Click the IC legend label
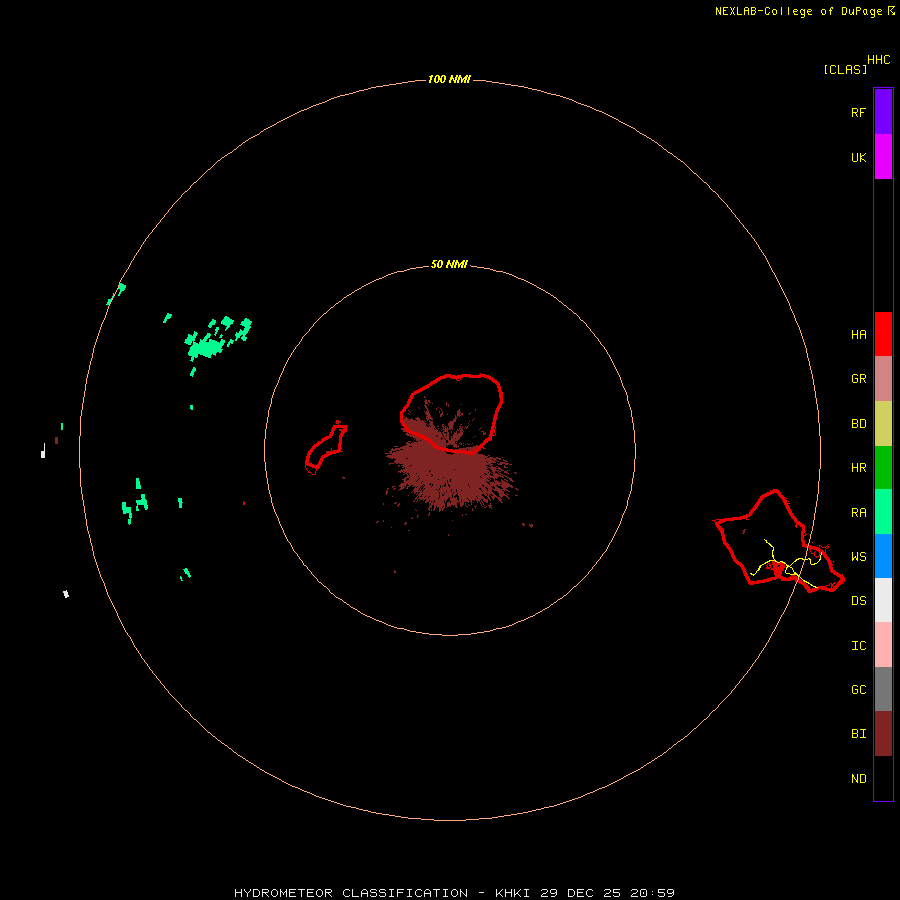Screen dimensions: 900x900 point(858,646)
